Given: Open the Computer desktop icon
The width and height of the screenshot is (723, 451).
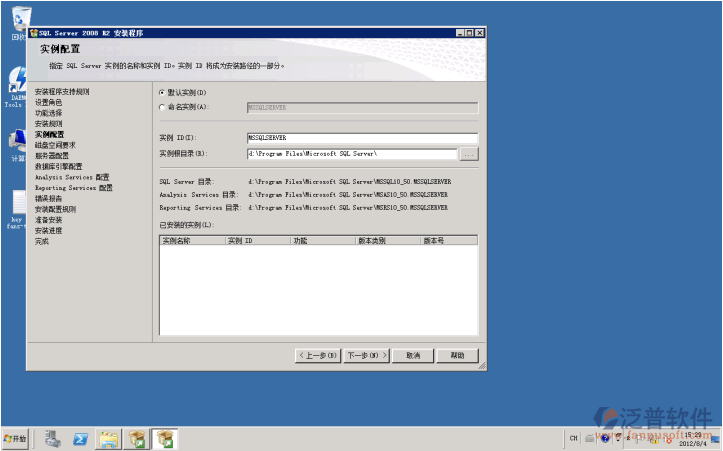Looking at the screenshot, I should pyautogui.click(x=18, y=145).
